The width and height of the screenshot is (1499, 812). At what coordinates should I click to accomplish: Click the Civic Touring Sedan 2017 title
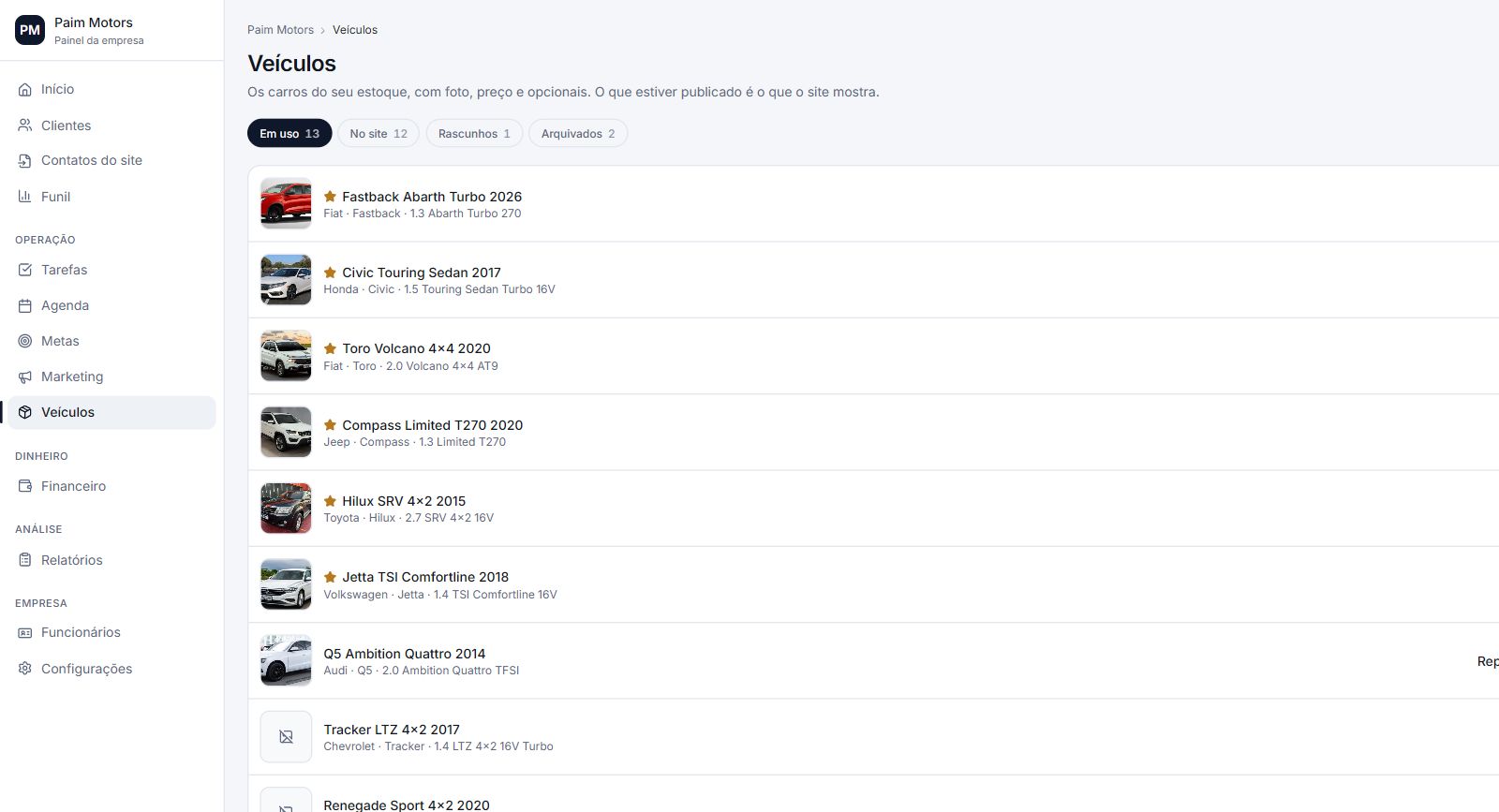[x=422, y=273]
